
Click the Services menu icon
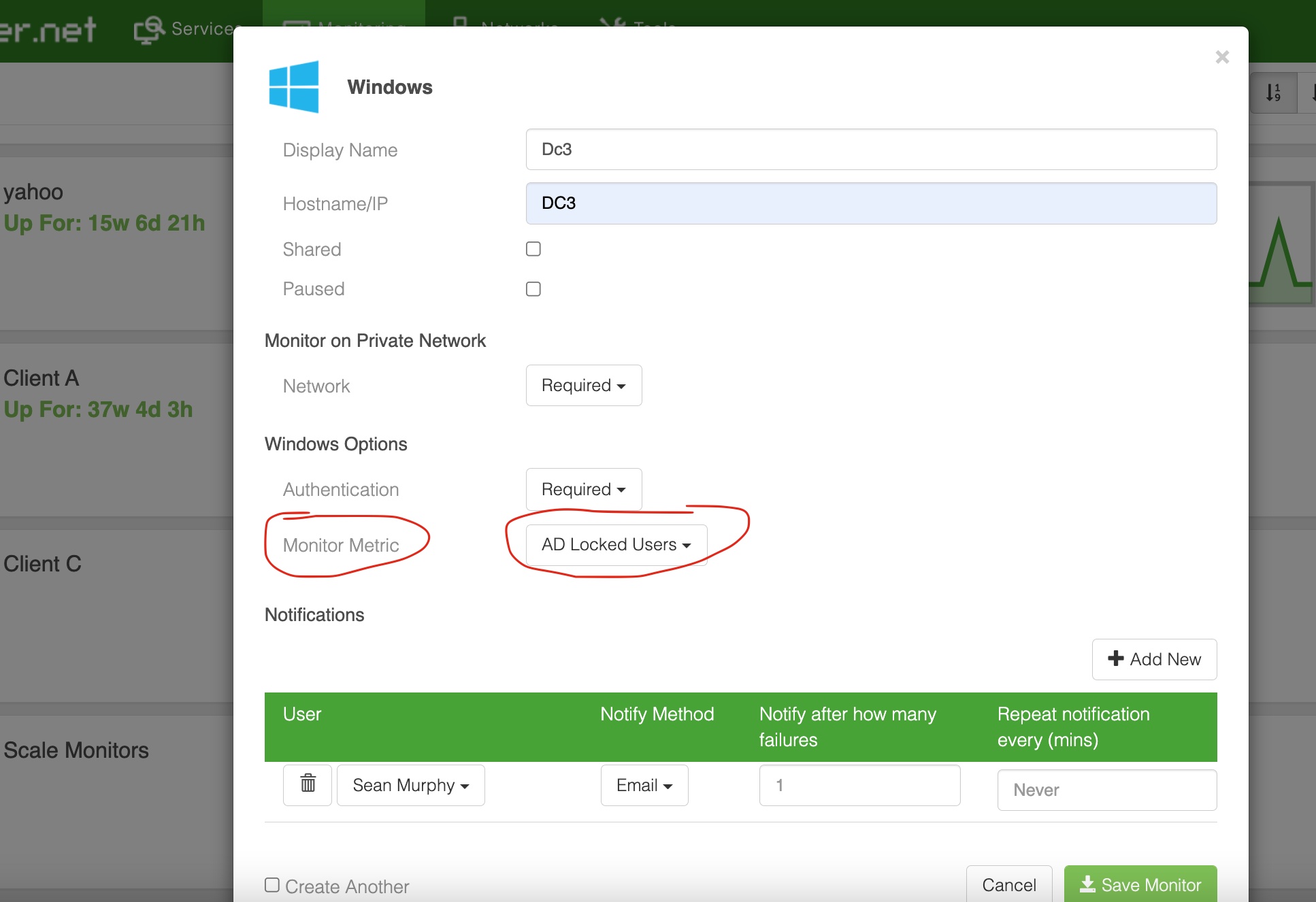coord(149,29)
